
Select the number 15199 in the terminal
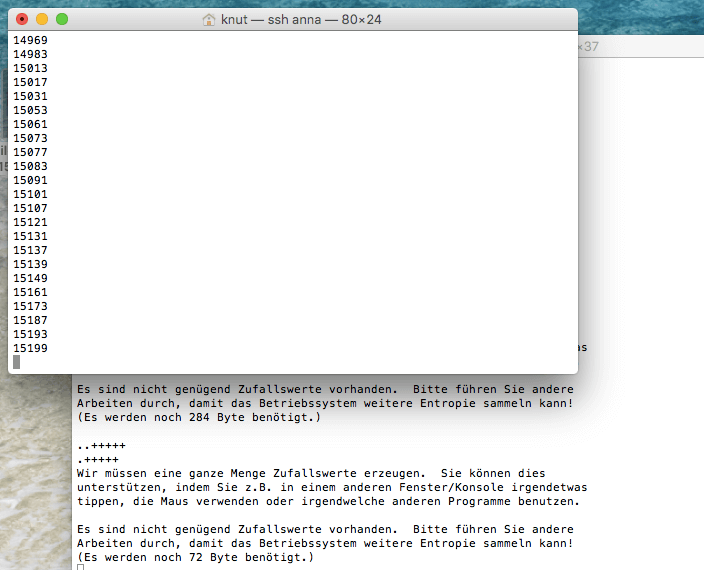point(30,348)
